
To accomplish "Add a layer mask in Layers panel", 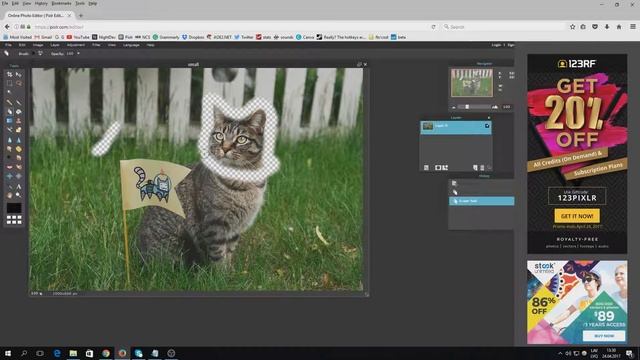I will click(x=438, y=168).
